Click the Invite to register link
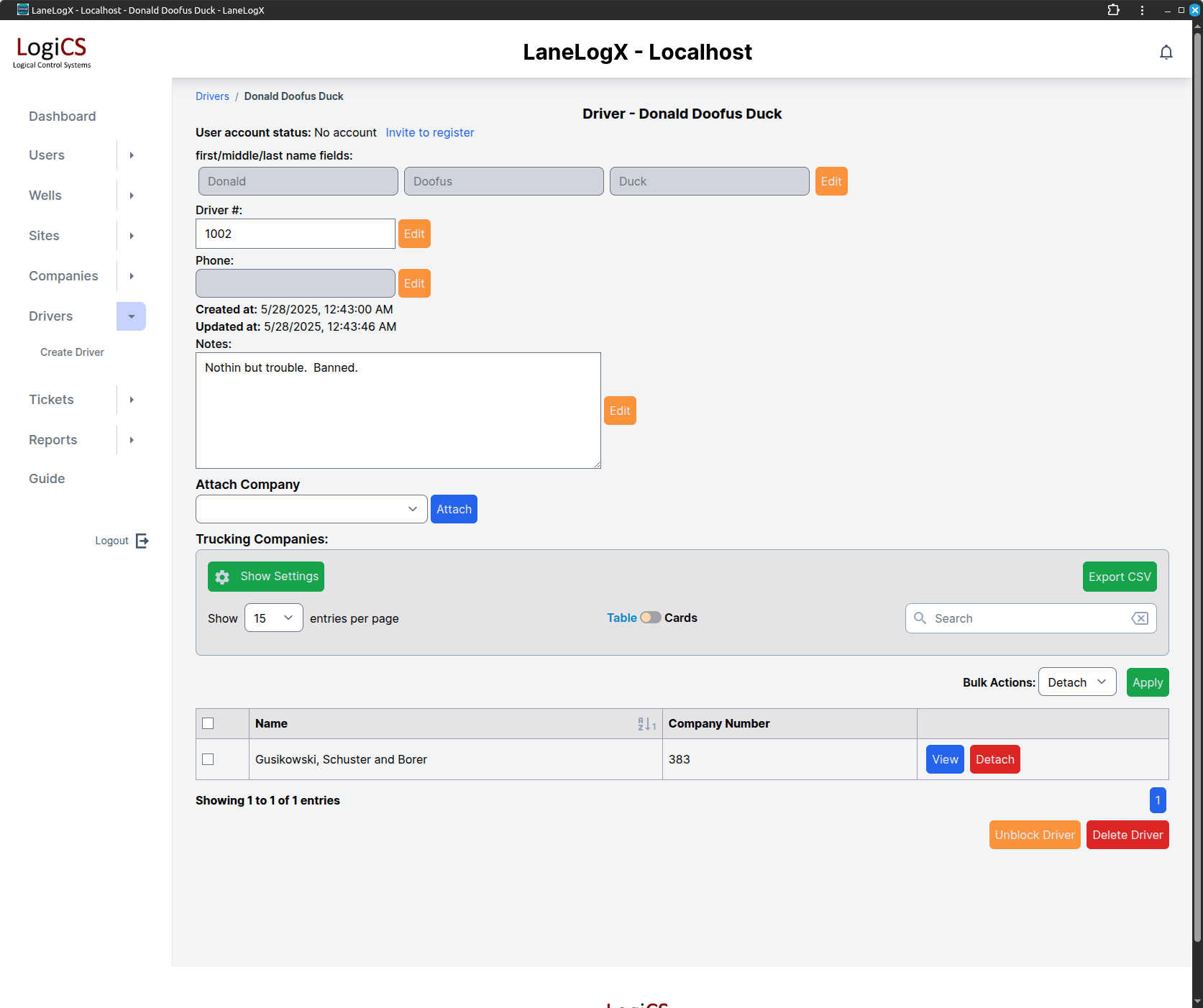The image size is (1203, 1008). (429, 132)
